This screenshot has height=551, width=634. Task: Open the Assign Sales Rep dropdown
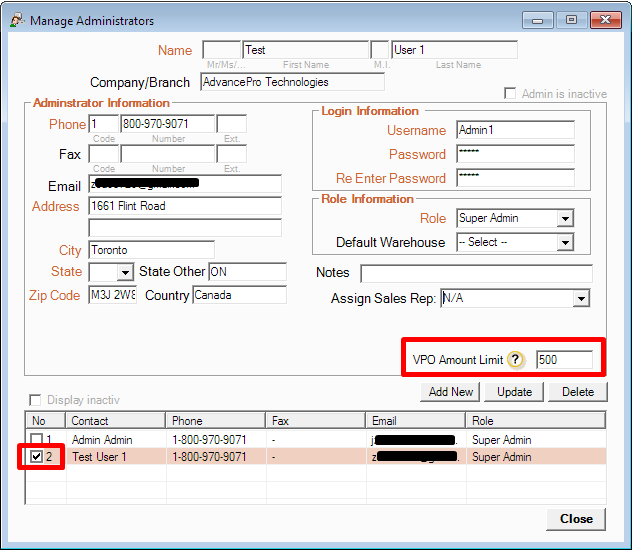(581, 298)
